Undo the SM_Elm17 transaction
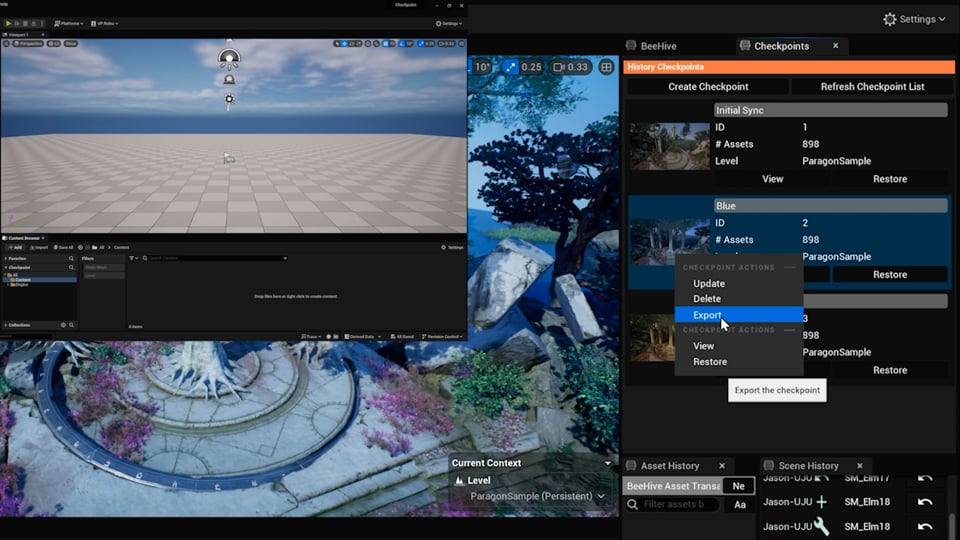This screenshot has height=540, width=960. pos(925,478)
